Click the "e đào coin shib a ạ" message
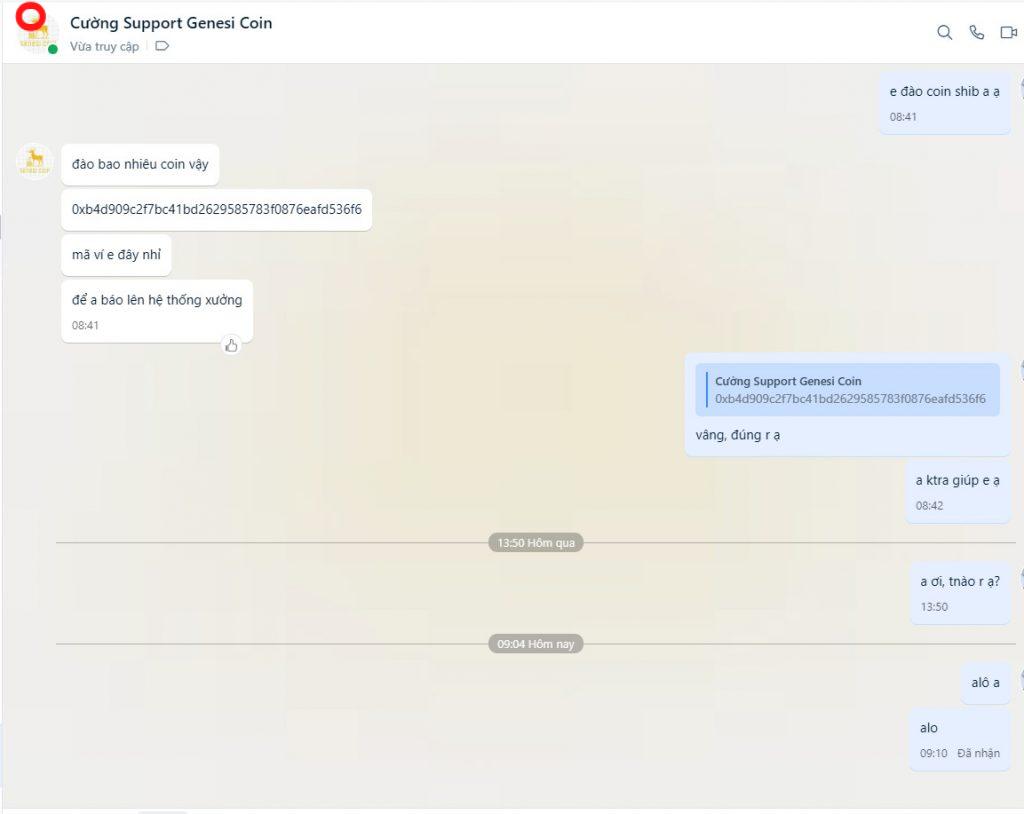Image resolution: width=1024 pixels, height=814 pixels. [x=944, y=92]
